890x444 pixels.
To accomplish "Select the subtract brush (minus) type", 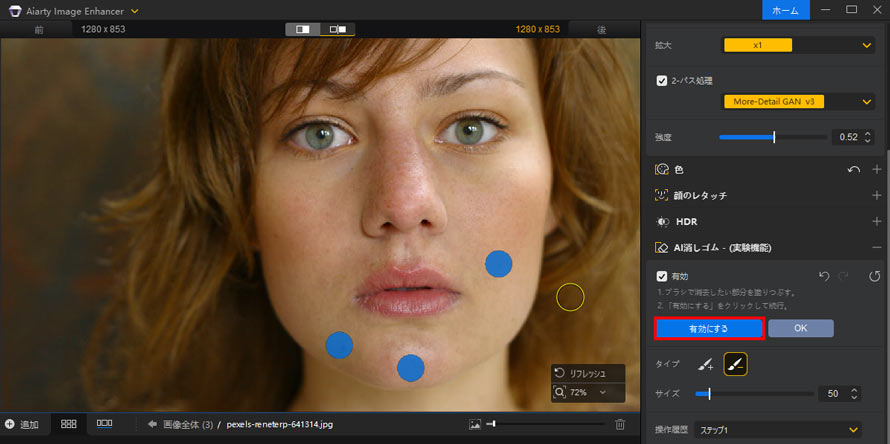I will (x=735, y=364).
